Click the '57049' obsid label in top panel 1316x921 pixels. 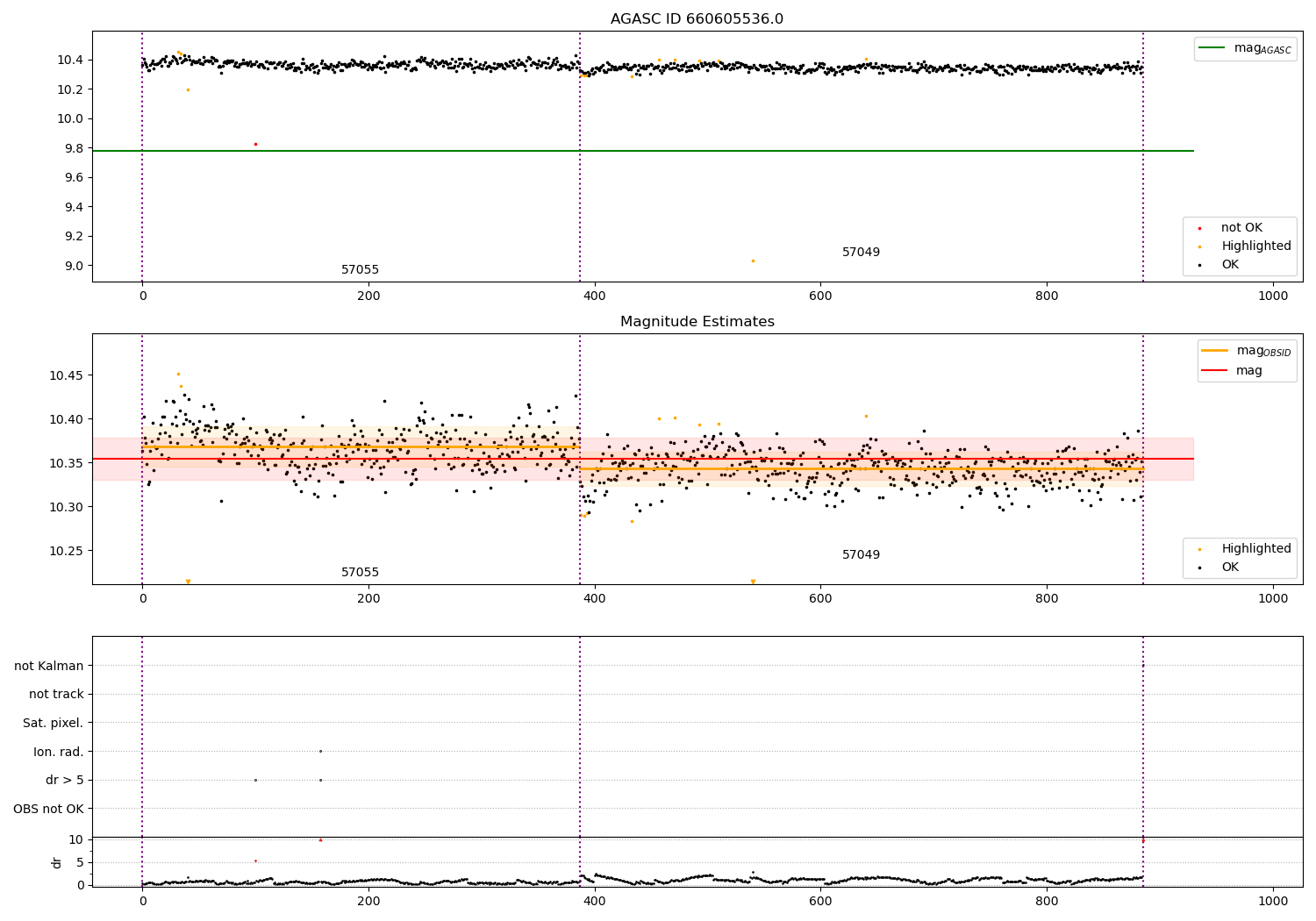861,253
